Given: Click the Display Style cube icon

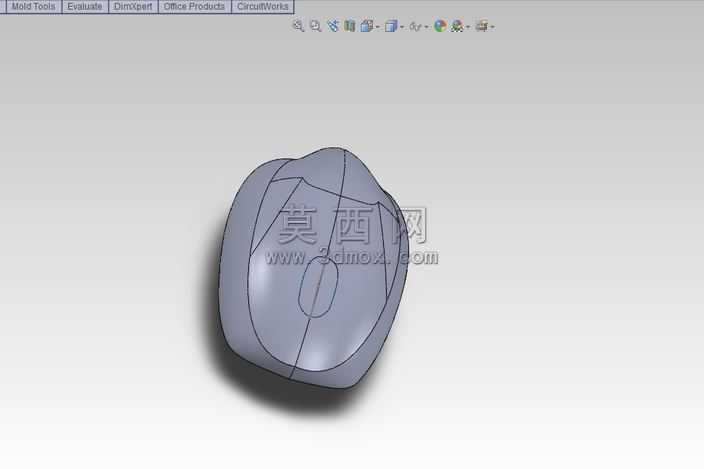Looking at the screenshot, I should [391, 26].
